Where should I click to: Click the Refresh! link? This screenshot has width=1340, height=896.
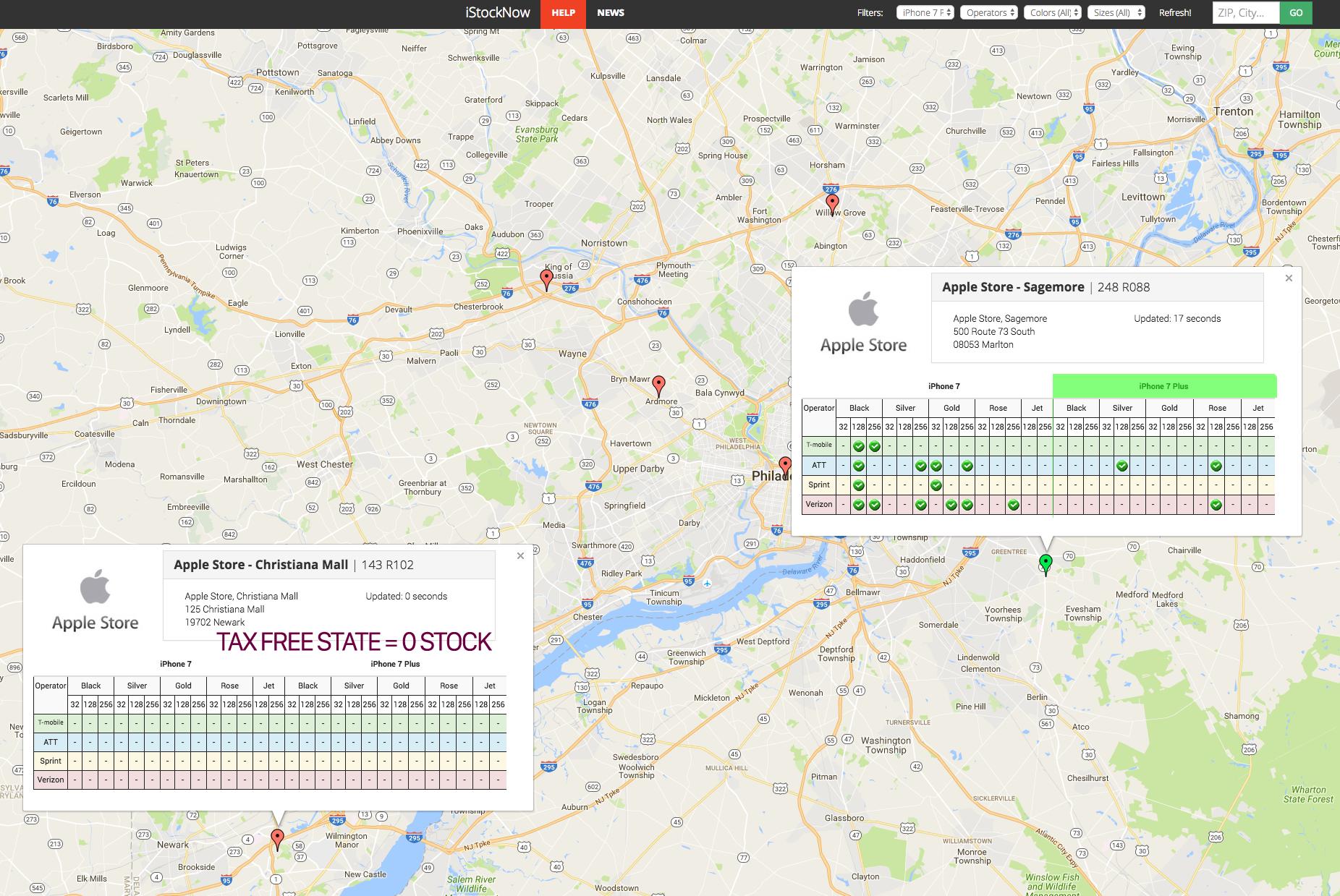pos(1175,13)
